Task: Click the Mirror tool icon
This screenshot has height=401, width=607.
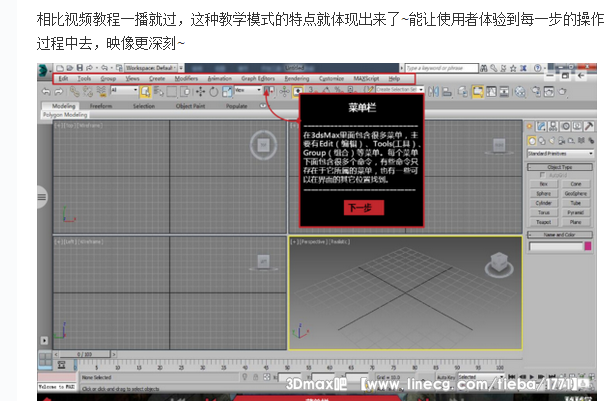Action: pyautogui.click(x=434, y=92)
